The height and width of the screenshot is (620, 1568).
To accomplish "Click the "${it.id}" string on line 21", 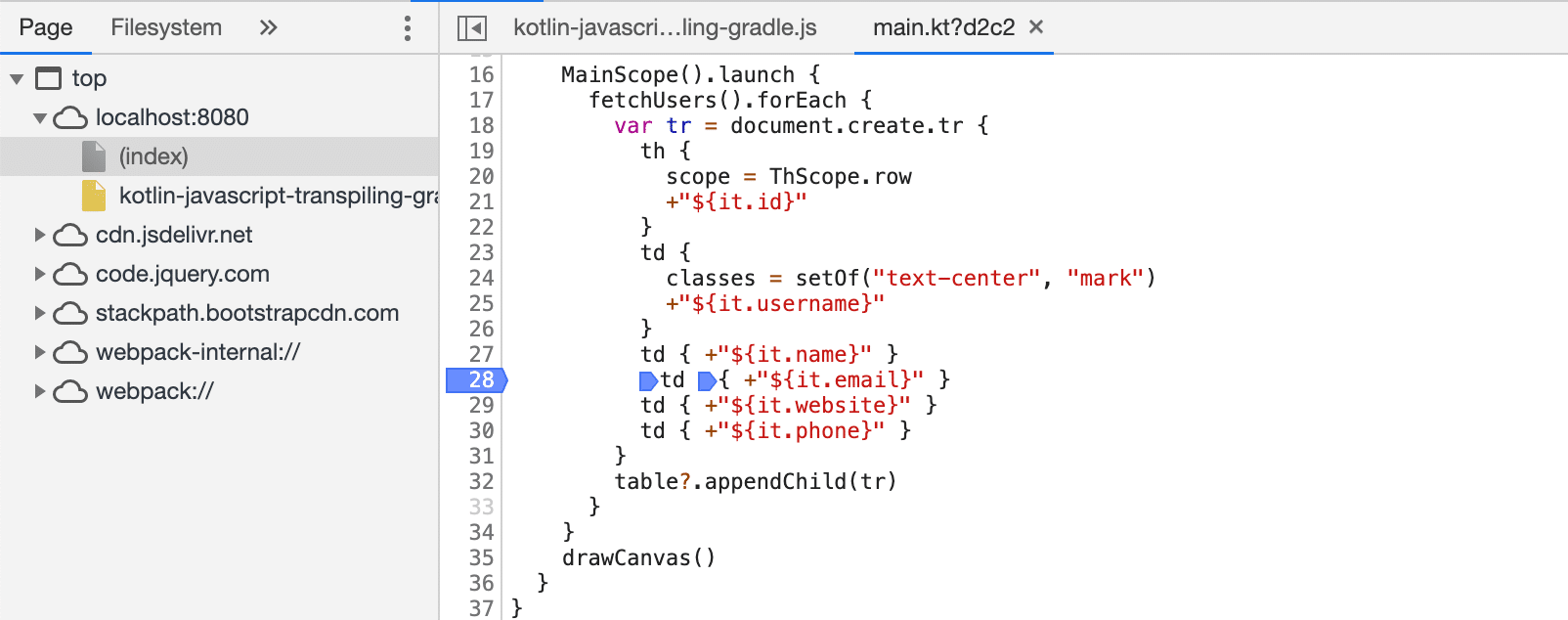I will (x=743, y=201).
